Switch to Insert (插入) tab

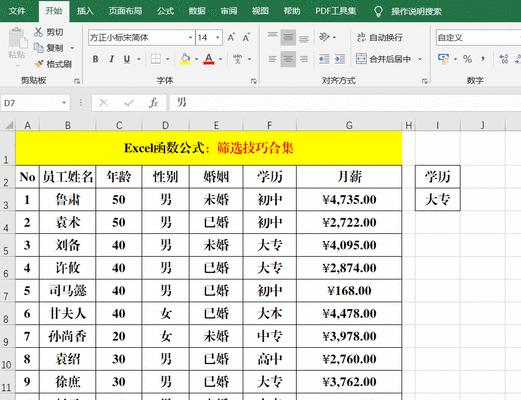click(85, 11)
